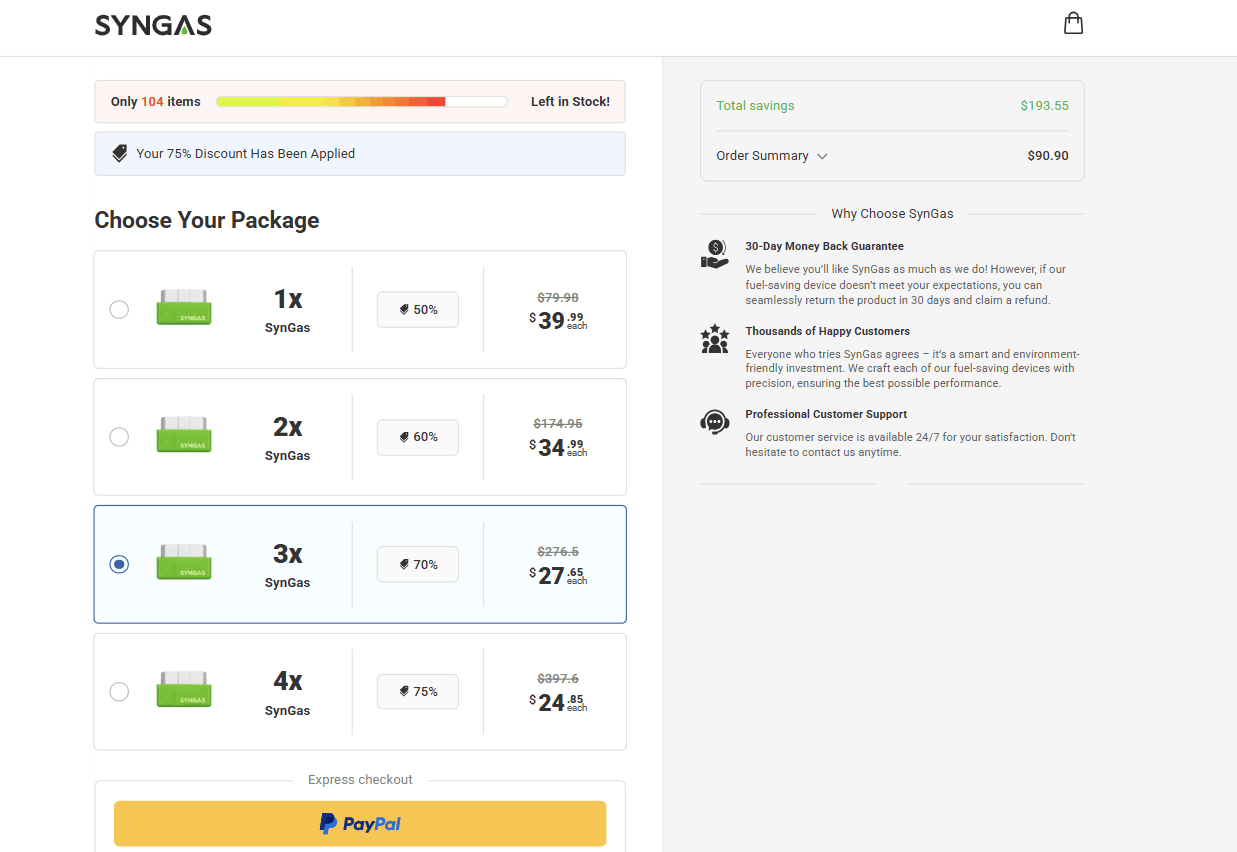Click the Order Summary label

click(x=762, y=156)
